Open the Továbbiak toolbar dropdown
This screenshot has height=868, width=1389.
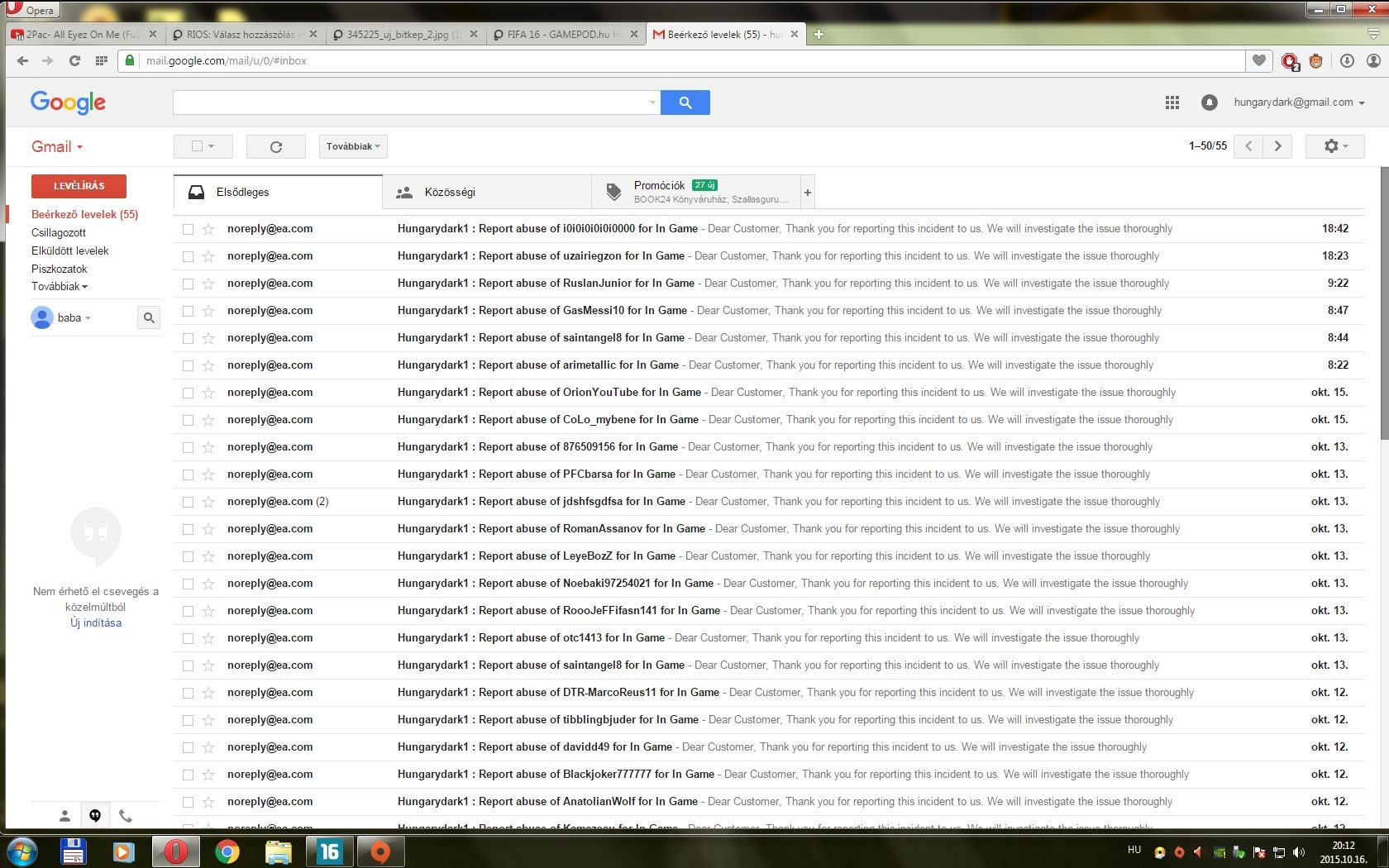click(x=353, y=146)
